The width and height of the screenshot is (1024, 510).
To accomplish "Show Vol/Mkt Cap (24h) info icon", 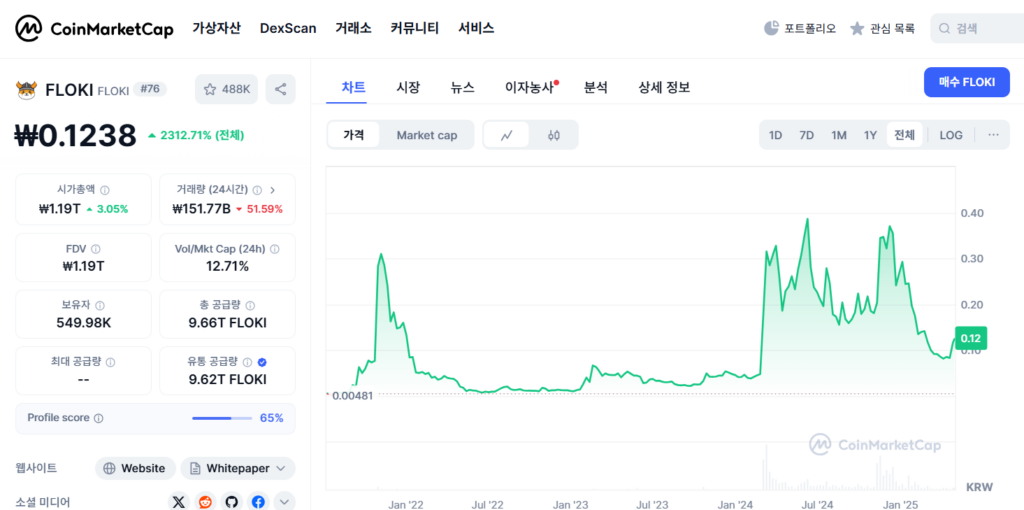I will tap(274, 249).
